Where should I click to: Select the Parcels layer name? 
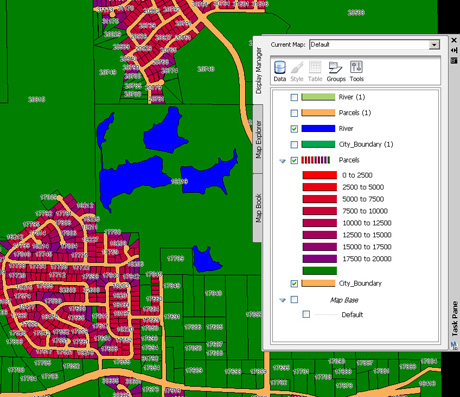pos(349,160)
